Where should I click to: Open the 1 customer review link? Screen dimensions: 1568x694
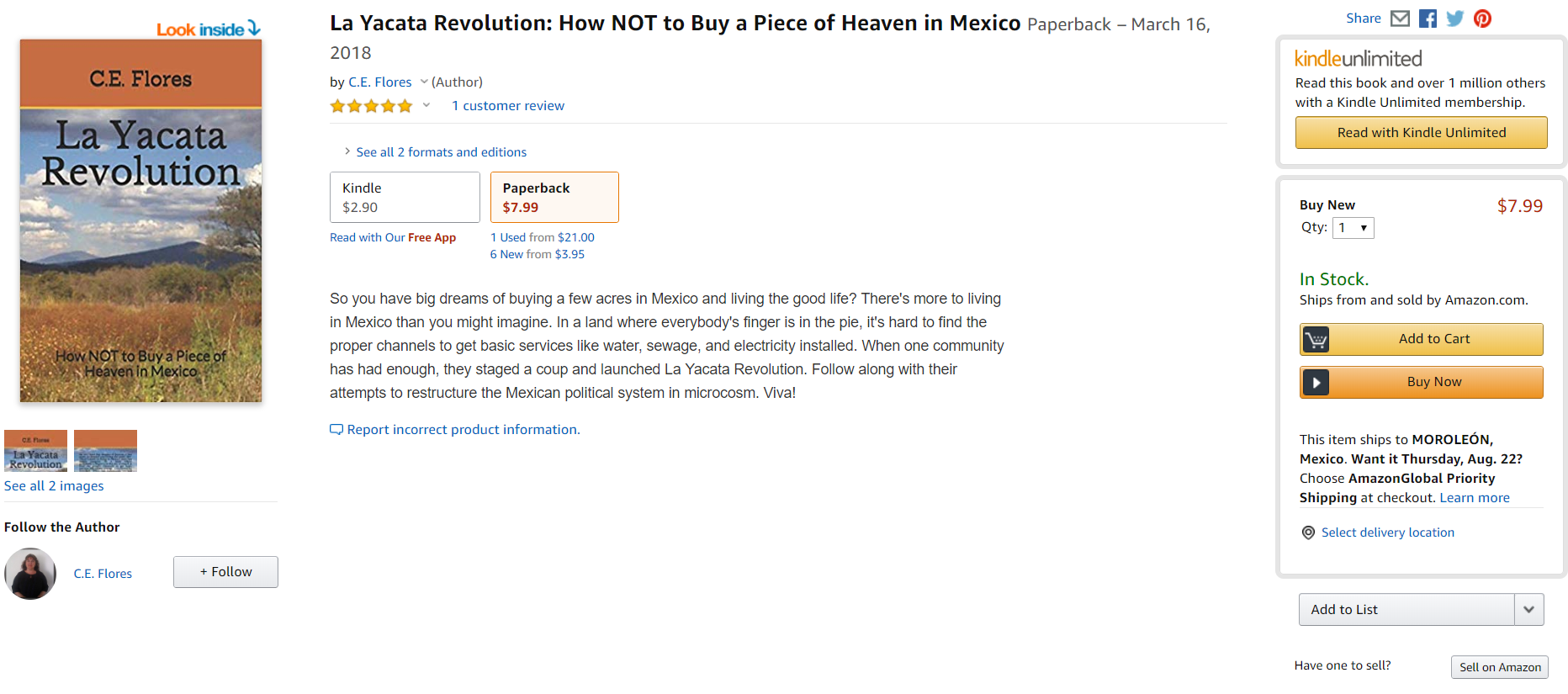(x=507, y=106)
